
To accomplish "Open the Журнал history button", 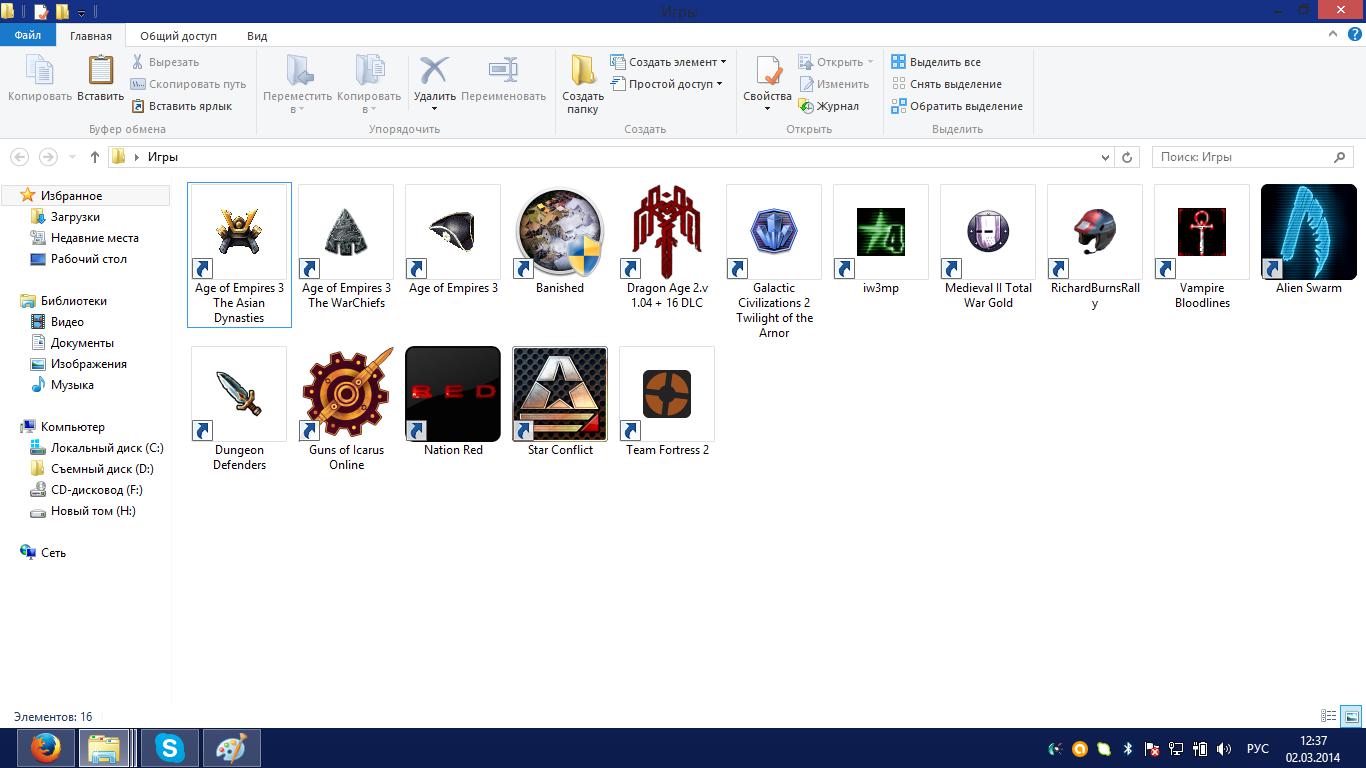I will point(829,106).
